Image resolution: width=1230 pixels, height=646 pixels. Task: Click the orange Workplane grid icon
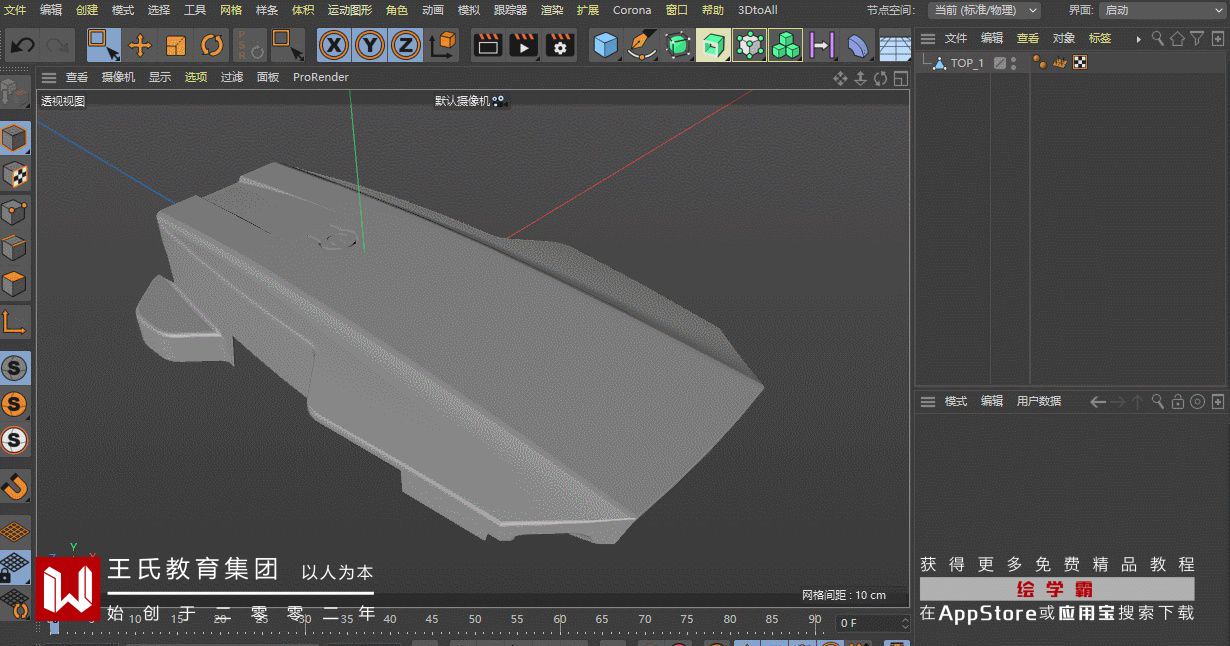tap(14, 531)
